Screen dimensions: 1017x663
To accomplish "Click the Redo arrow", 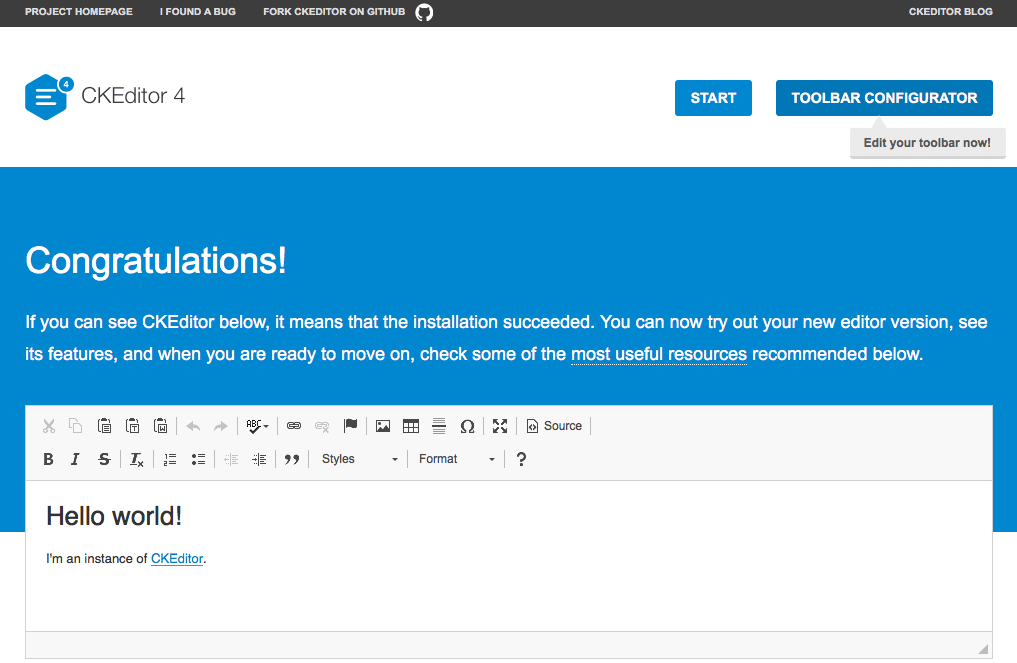I will tap(221, 426).
